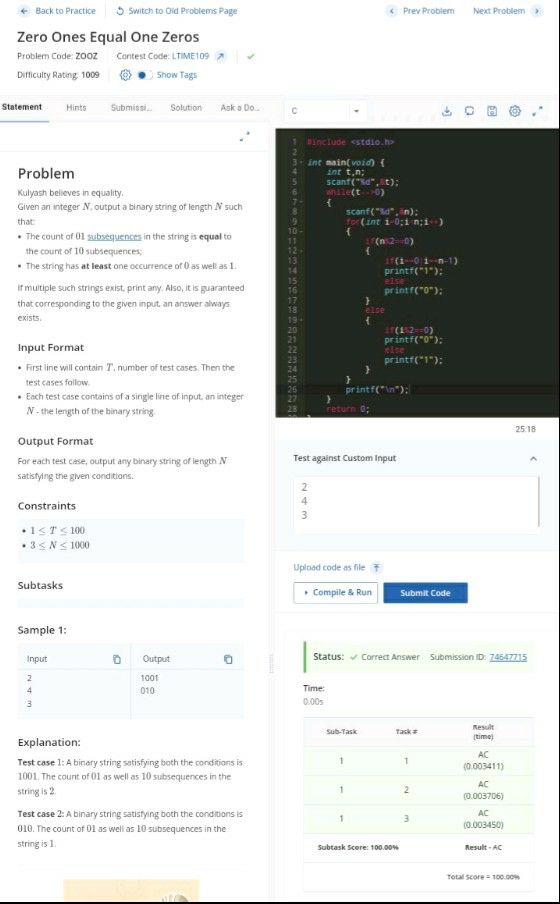Expand the problem statement panel
The image size is (560, 904).
tap(246, 137)
